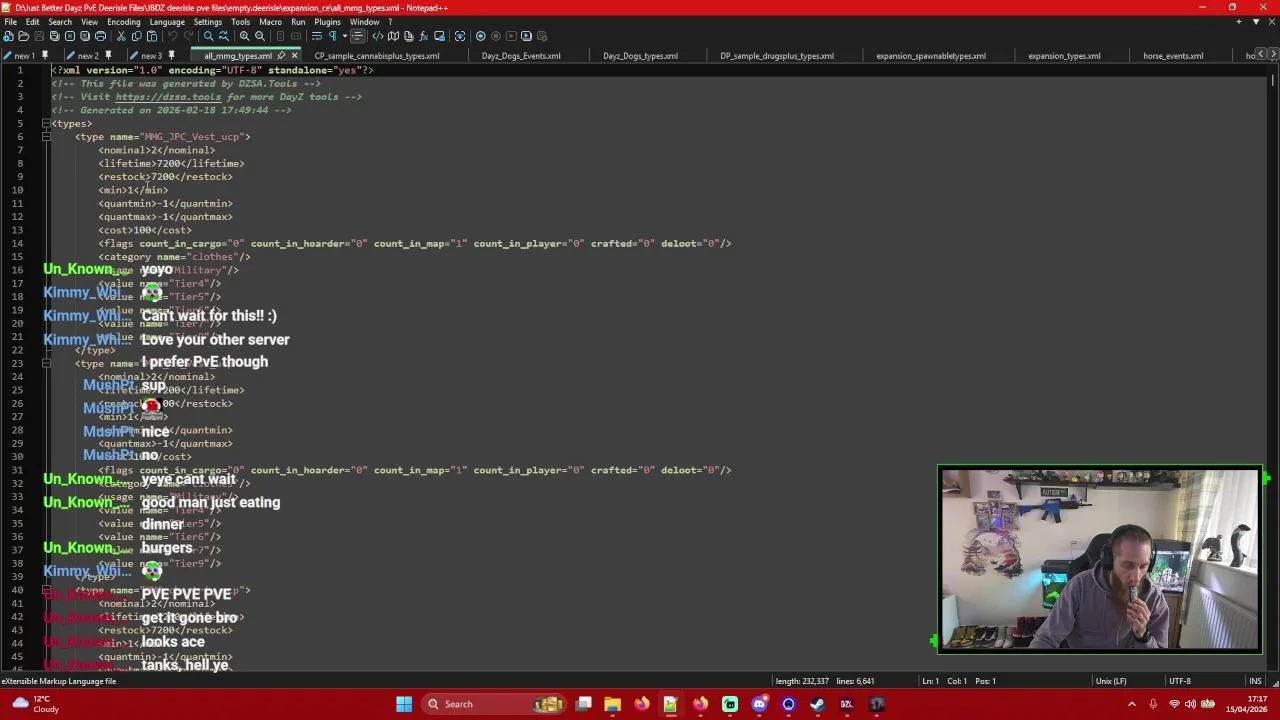Close all documents with the toolbar icon
Screen dimensions: 1280x720
click(85, 36)
